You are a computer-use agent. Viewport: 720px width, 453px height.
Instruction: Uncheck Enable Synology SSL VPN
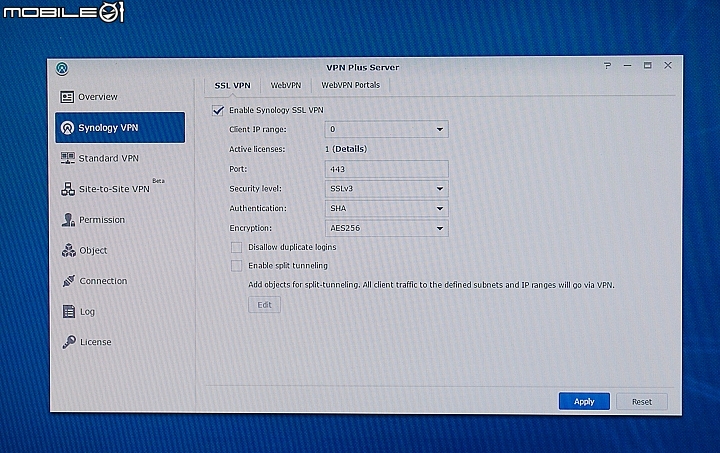(218, 110)
